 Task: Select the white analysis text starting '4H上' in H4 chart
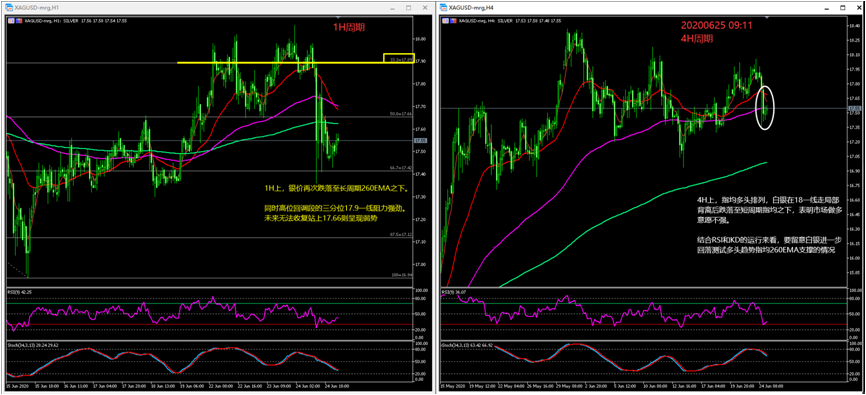pyautogui.click(x=768, y=225)
